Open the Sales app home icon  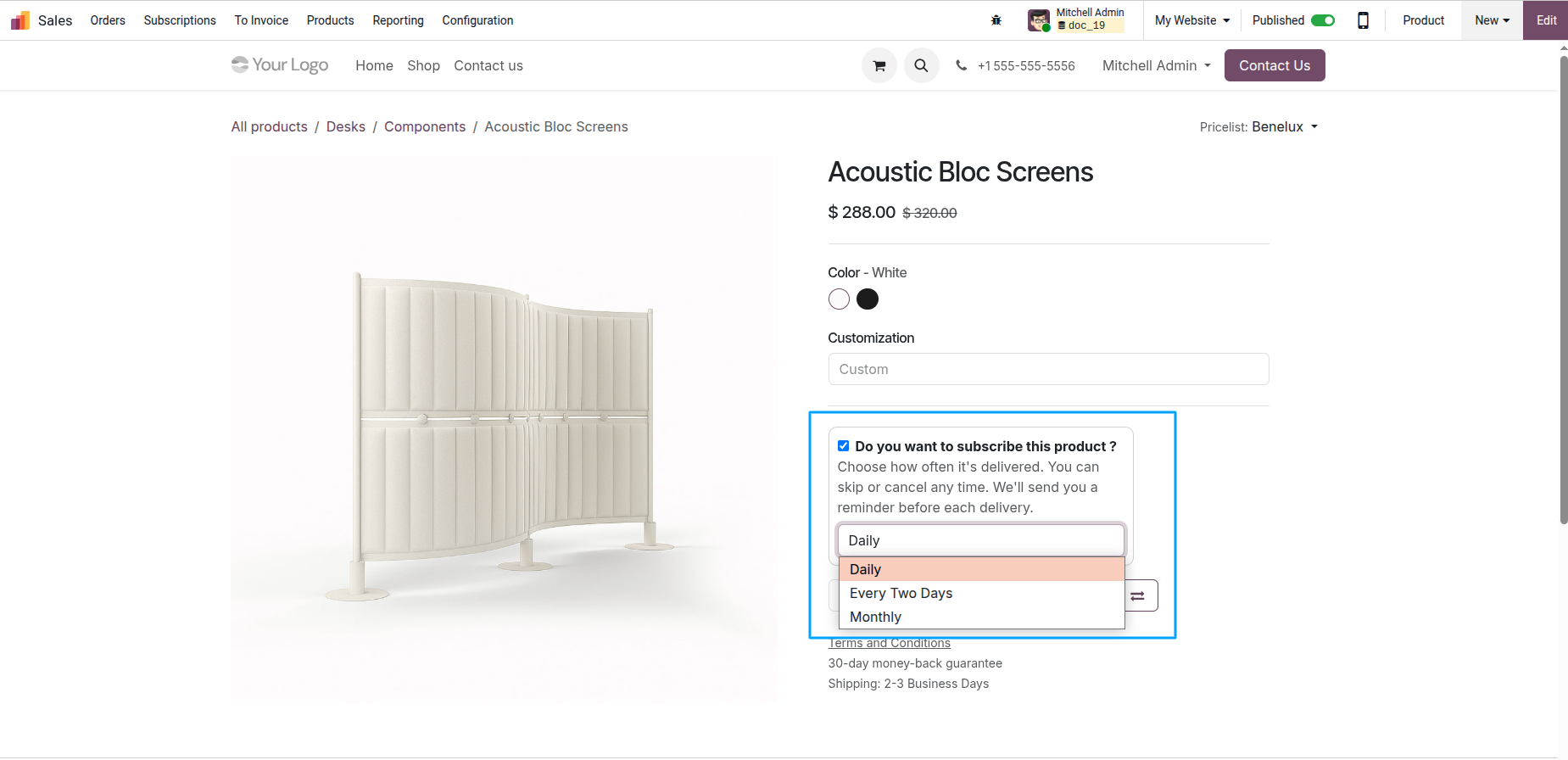(20, 20)
